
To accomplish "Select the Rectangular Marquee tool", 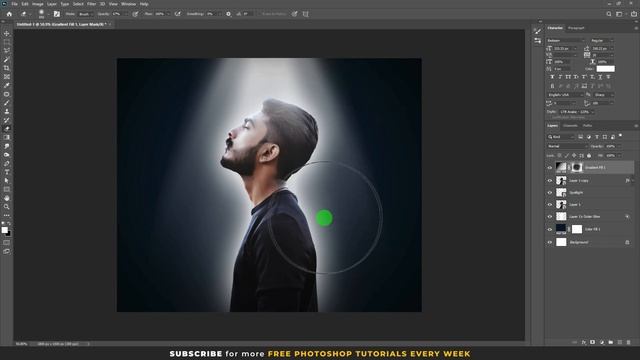I will click(x=7, y=42).
